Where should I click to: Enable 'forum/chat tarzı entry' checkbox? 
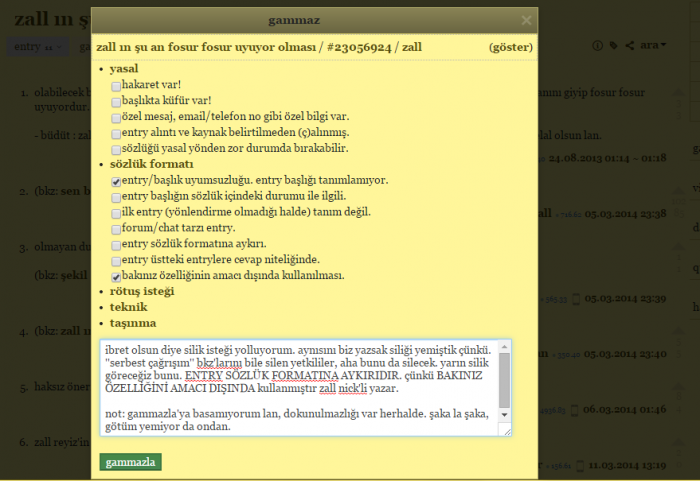[116, 228]
